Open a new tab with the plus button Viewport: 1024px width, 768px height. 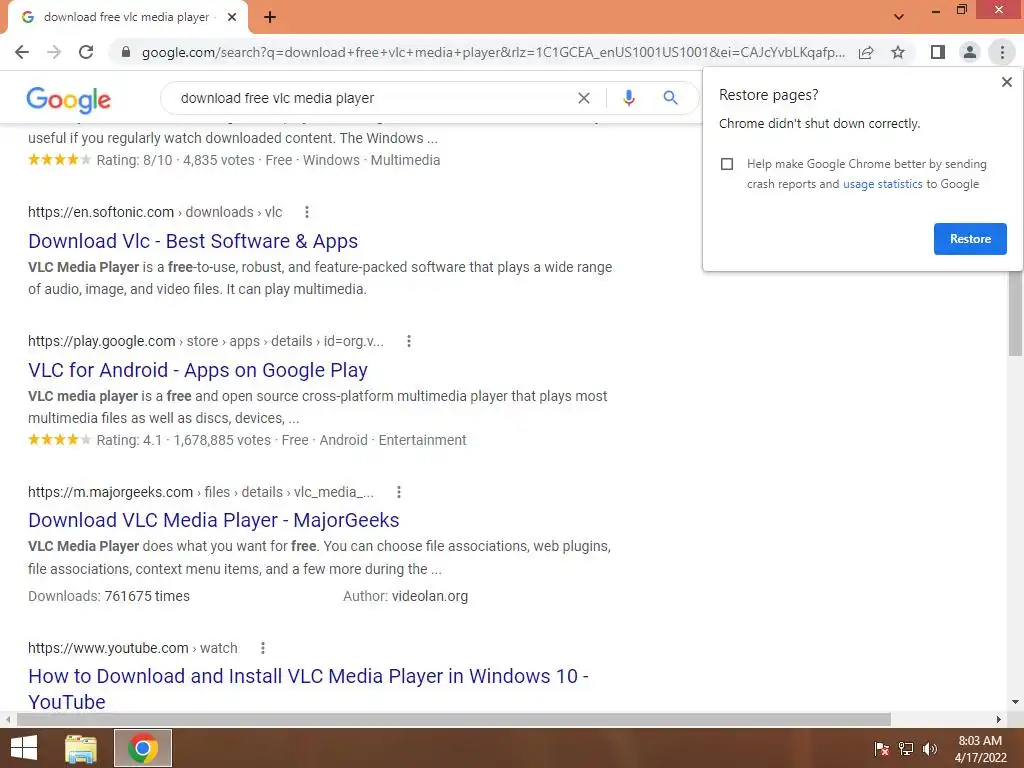[270, 18]
